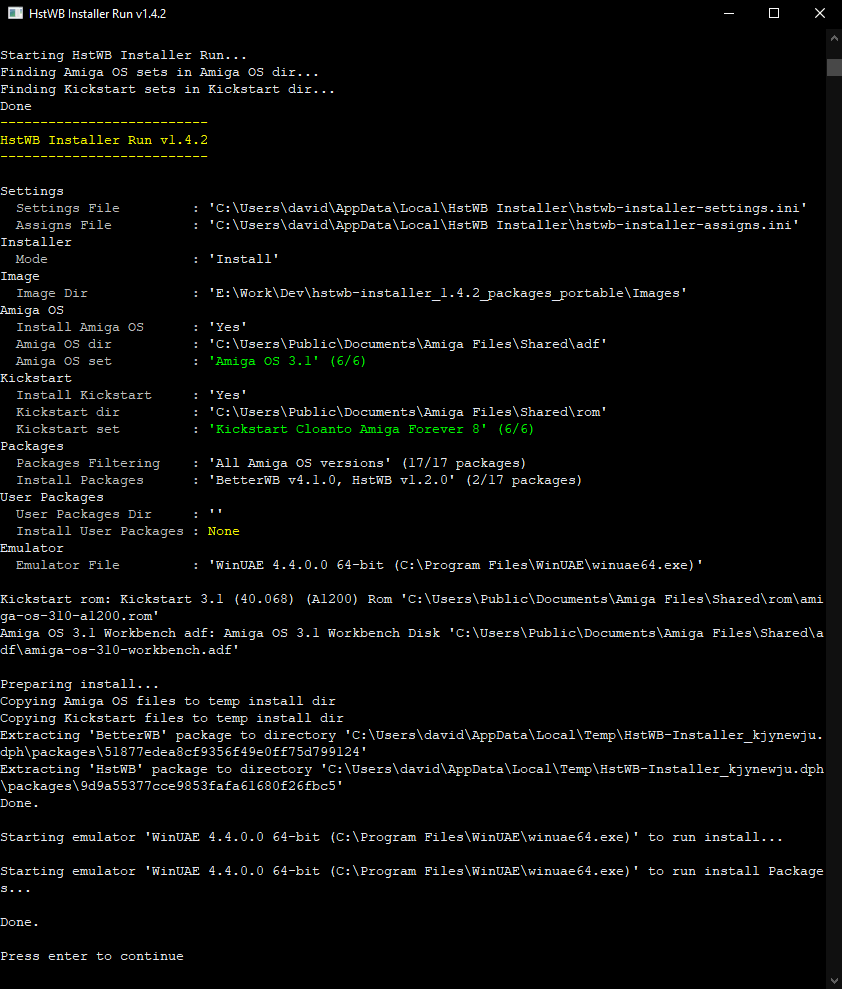Click the Mode value 'Install'
Screen dimensions: 842x989
243,259
